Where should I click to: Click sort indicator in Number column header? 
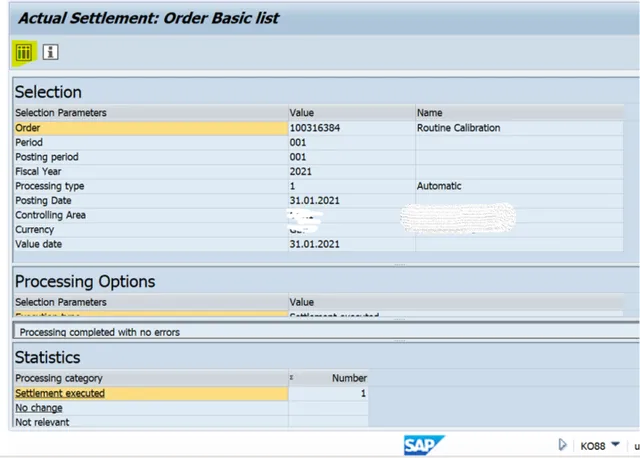coord(292,379)
